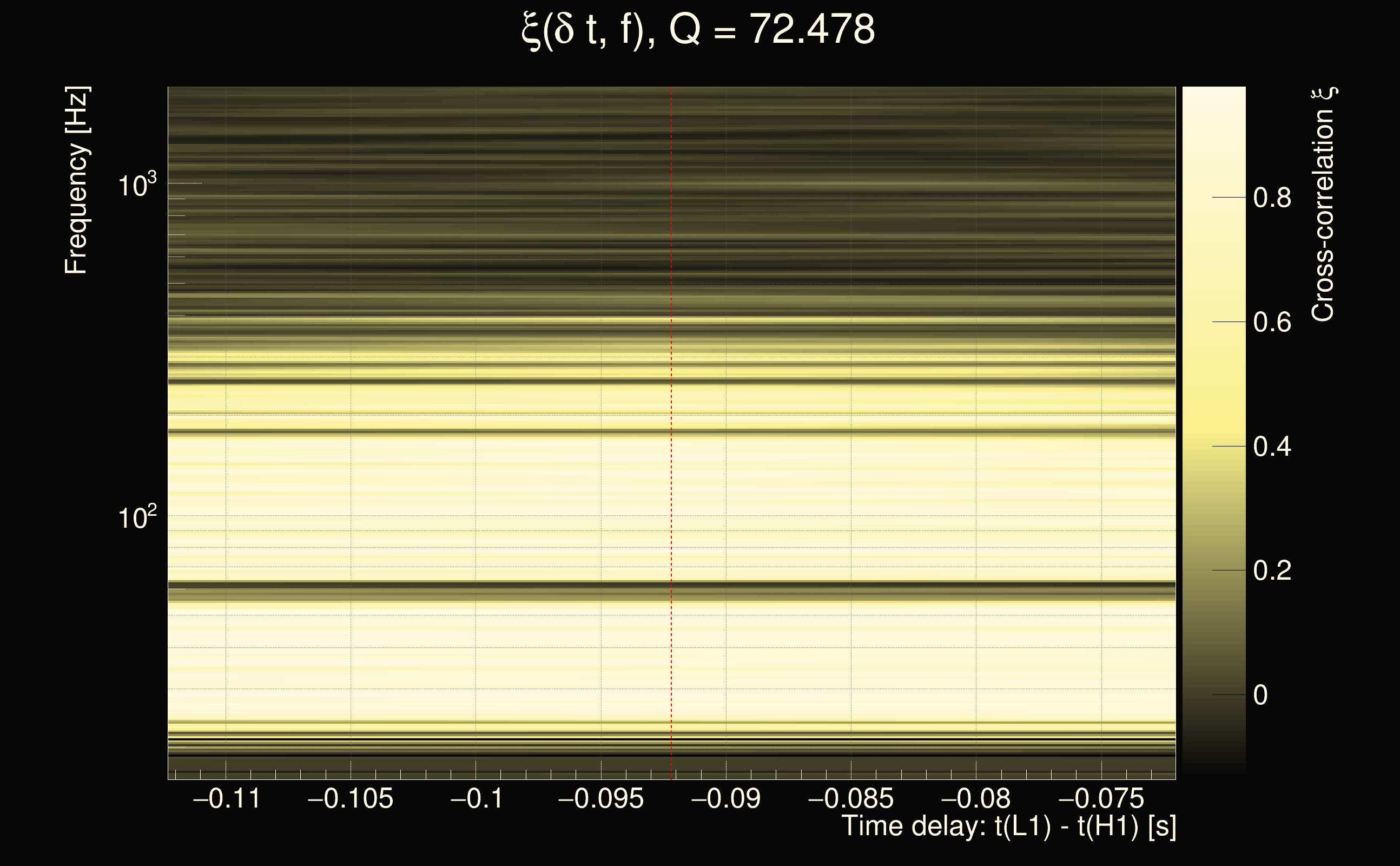The height and width of the screenshot is (866, 1400).
Task: Click the -0.105 time delay tick label
Action: [351, 799]
